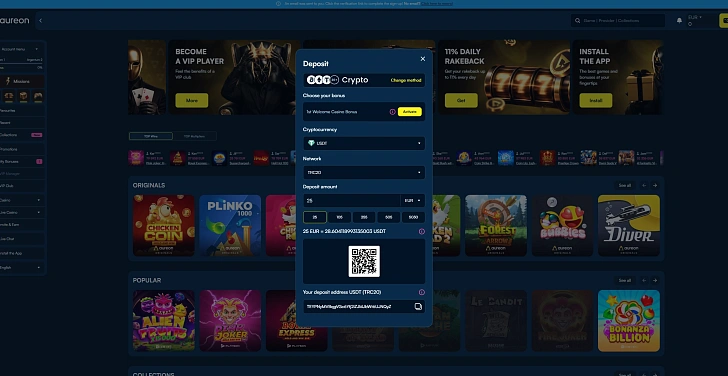Click the search magnifier icon
Viewport: 728px width, 376px height.
(578, 20)
